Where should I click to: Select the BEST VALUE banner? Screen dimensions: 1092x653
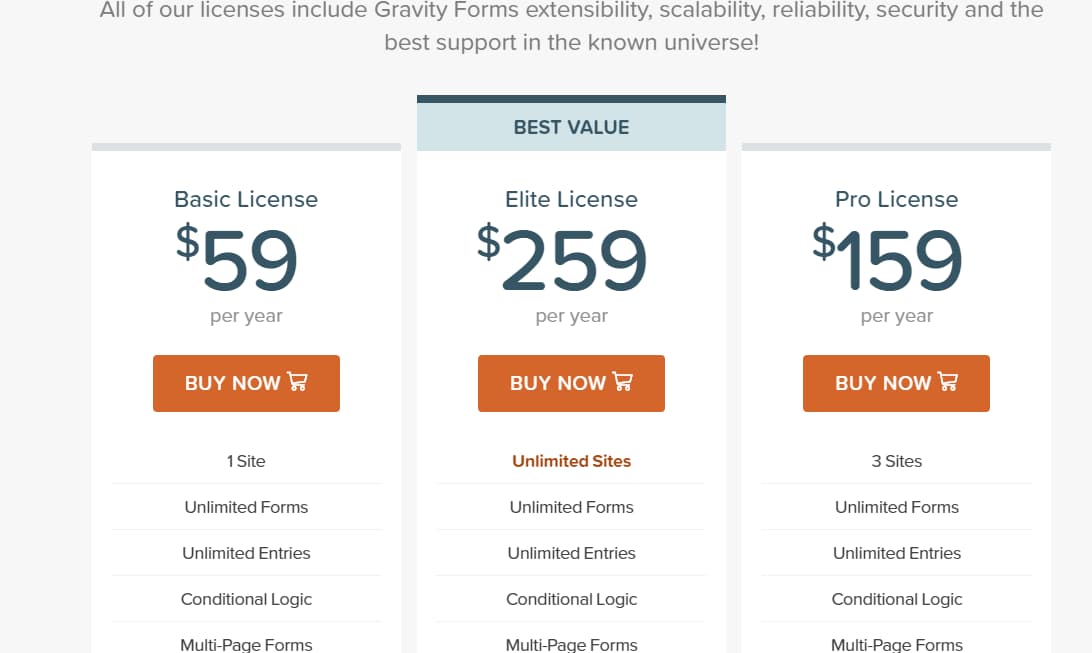[571, 126]
